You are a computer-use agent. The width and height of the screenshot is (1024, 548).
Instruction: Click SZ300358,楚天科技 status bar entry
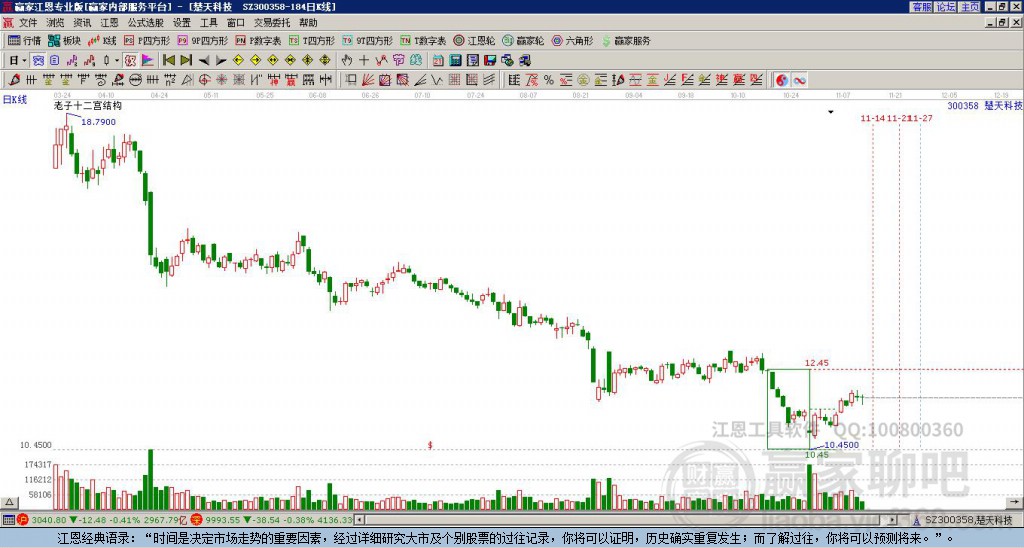[x=968, y=521]
